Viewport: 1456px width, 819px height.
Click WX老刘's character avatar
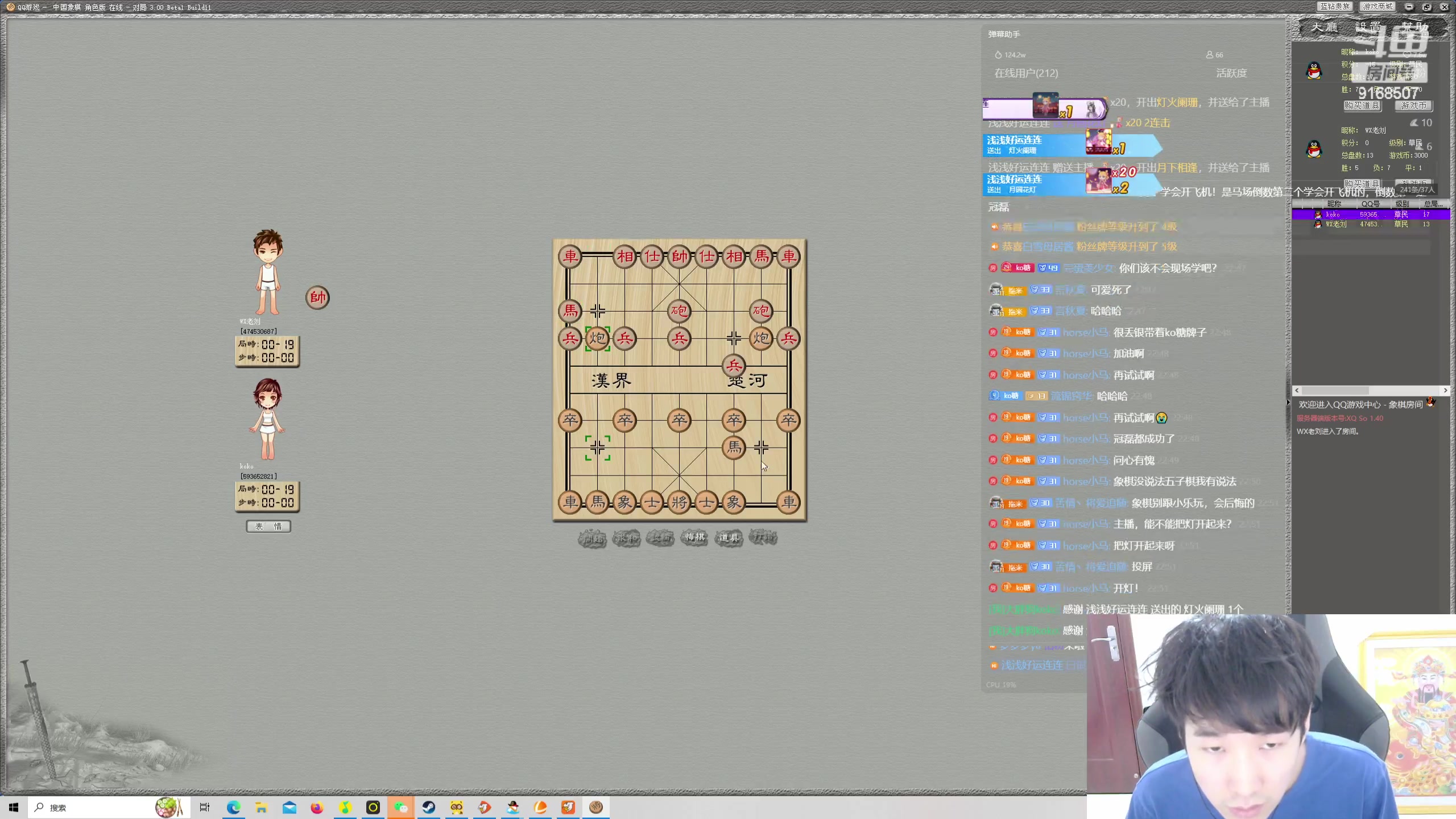[x=268, y=272]
